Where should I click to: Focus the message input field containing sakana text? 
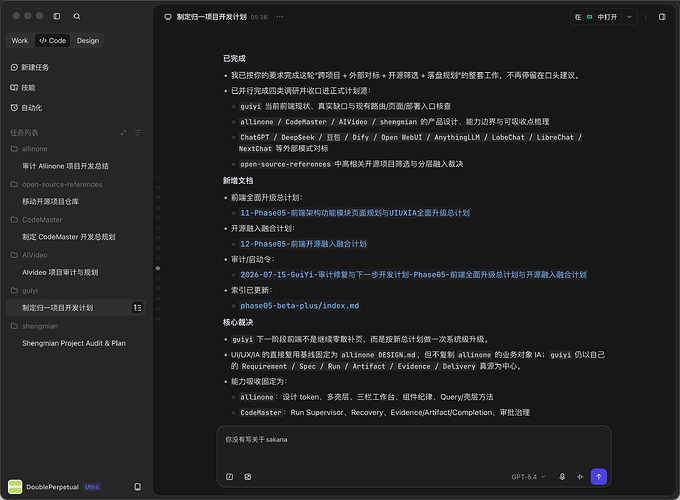(x=414, y=447)
